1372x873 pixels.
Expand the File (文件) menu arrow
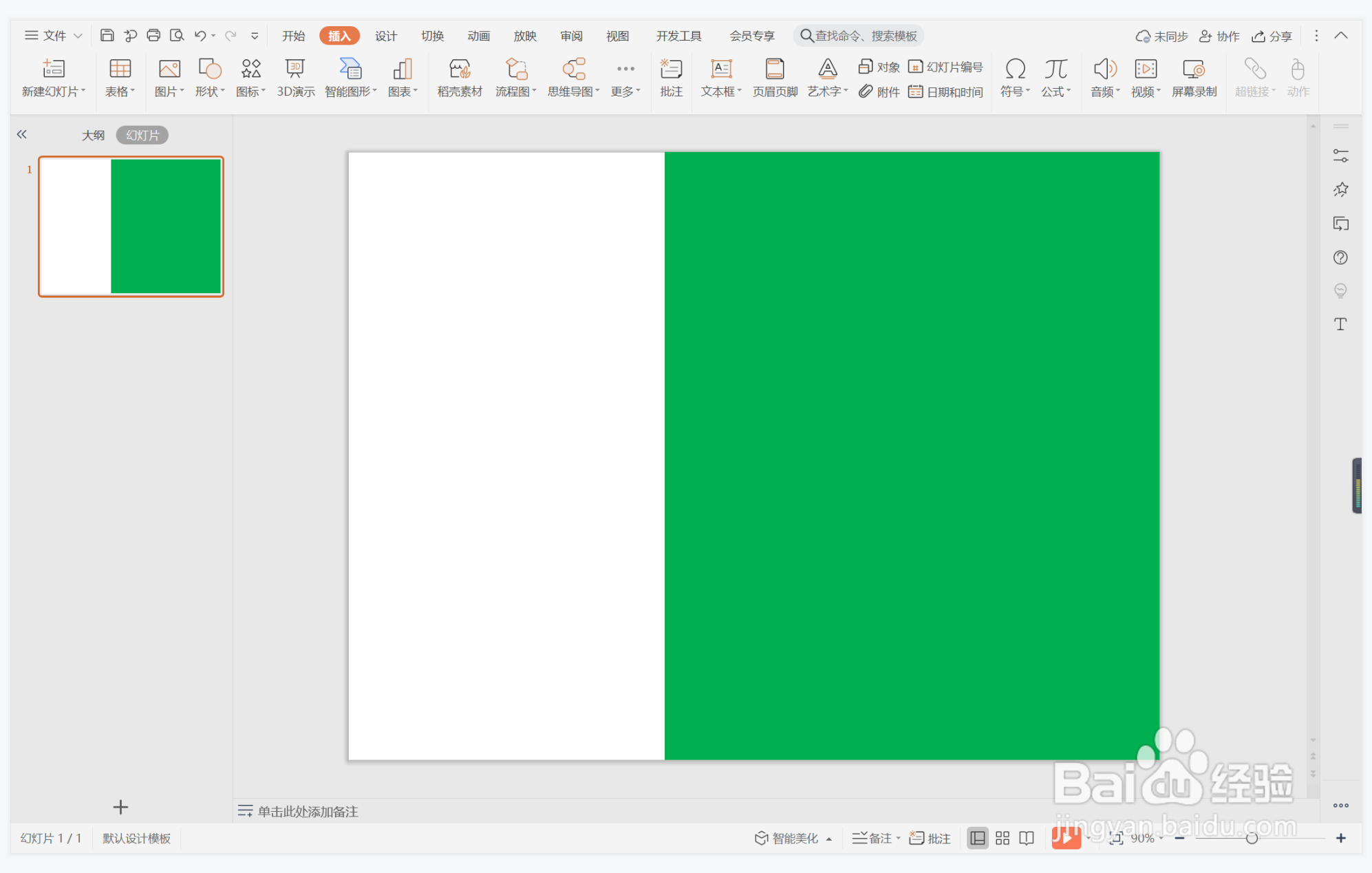78,36
